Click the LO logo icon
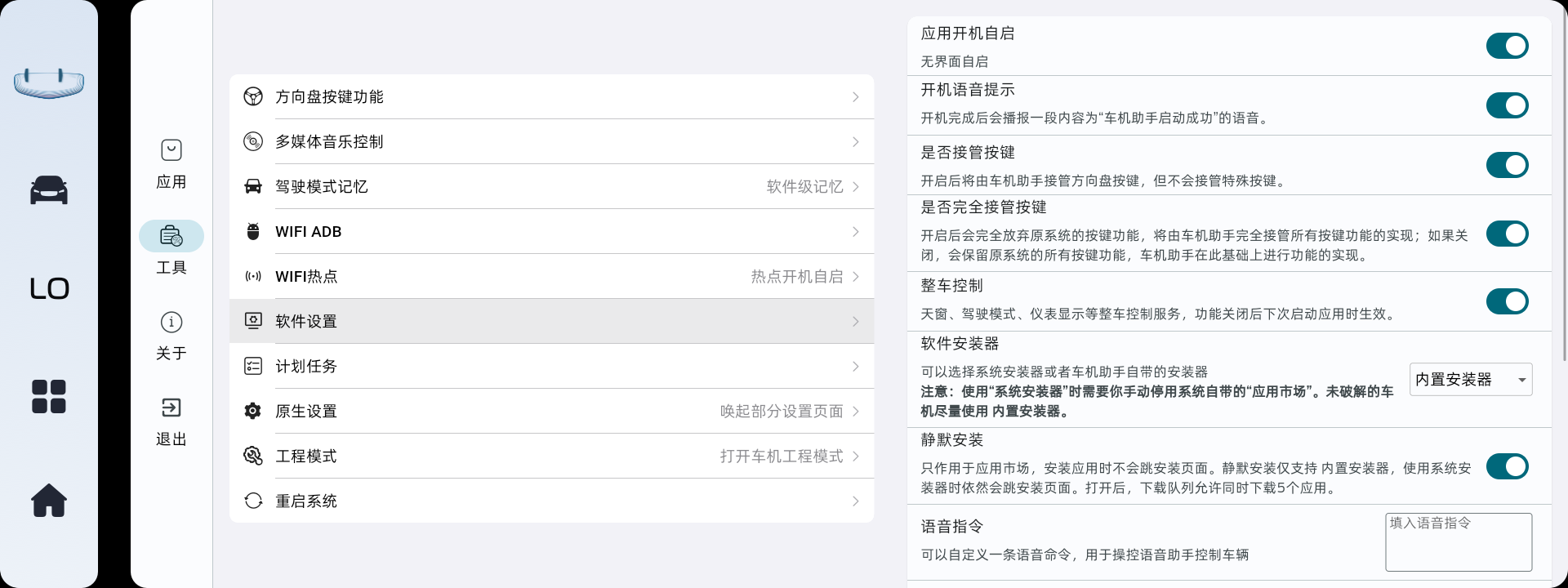Image resolution: width=1568 pixels, height=588 pixels. click(49, 288)
